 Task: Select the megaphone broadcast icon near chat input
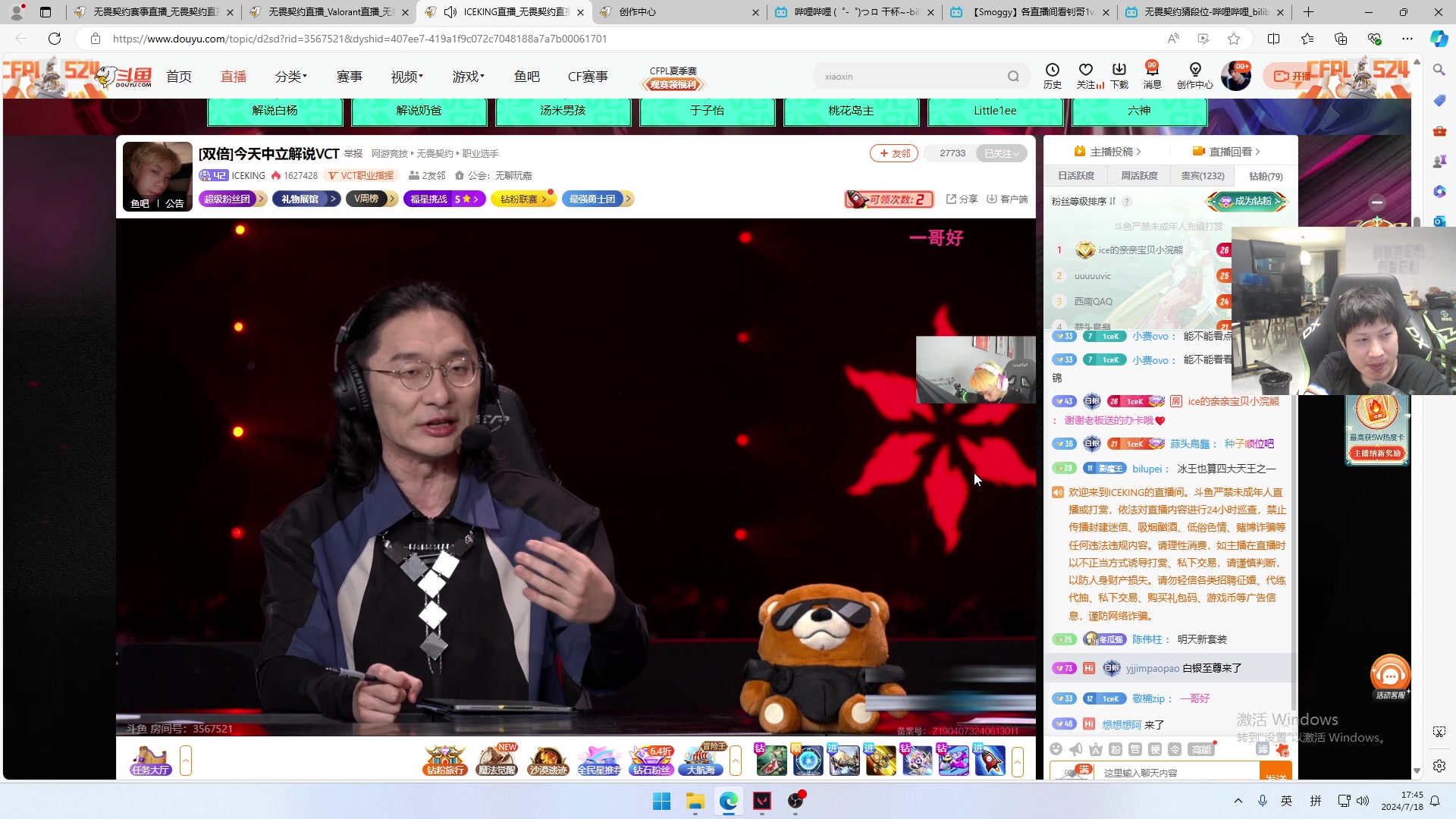[x=1075, y=749]
